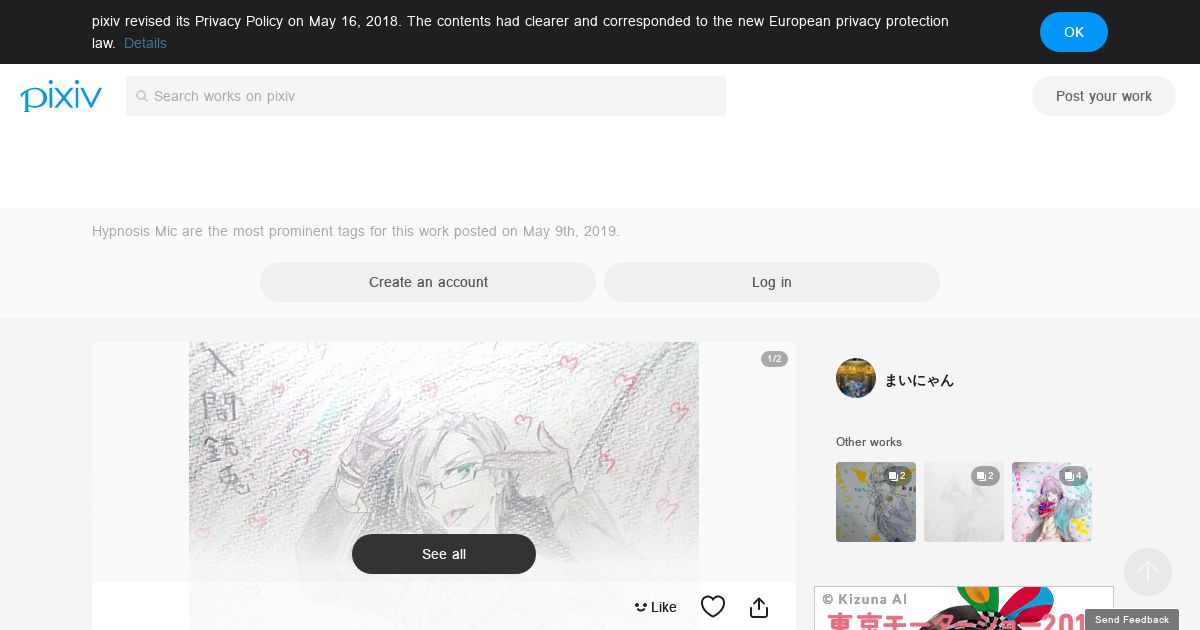Click the 1/2 page count badge
Image resolution: width=1200 pixels, height=630 pixels.
[774, 359]
